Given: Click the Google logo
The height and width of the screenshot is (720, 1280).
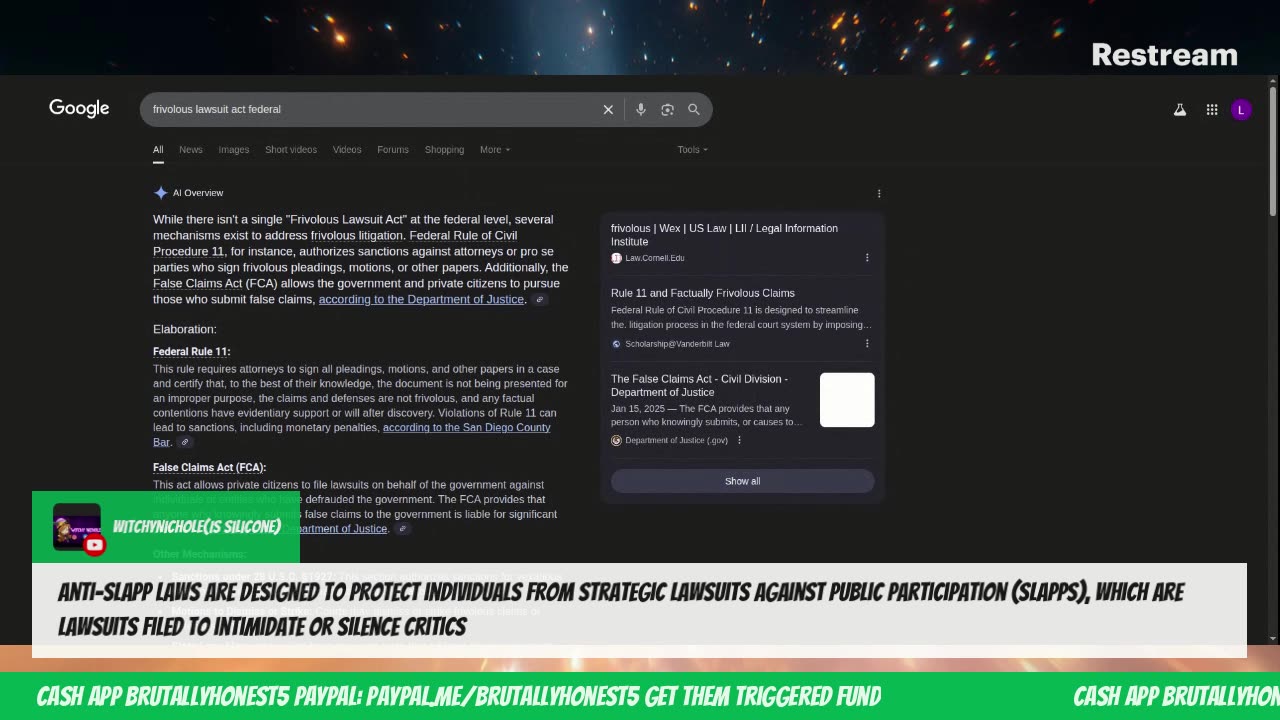Looking at the screenshot, I should pyautogui.click(x=79, y=109).
